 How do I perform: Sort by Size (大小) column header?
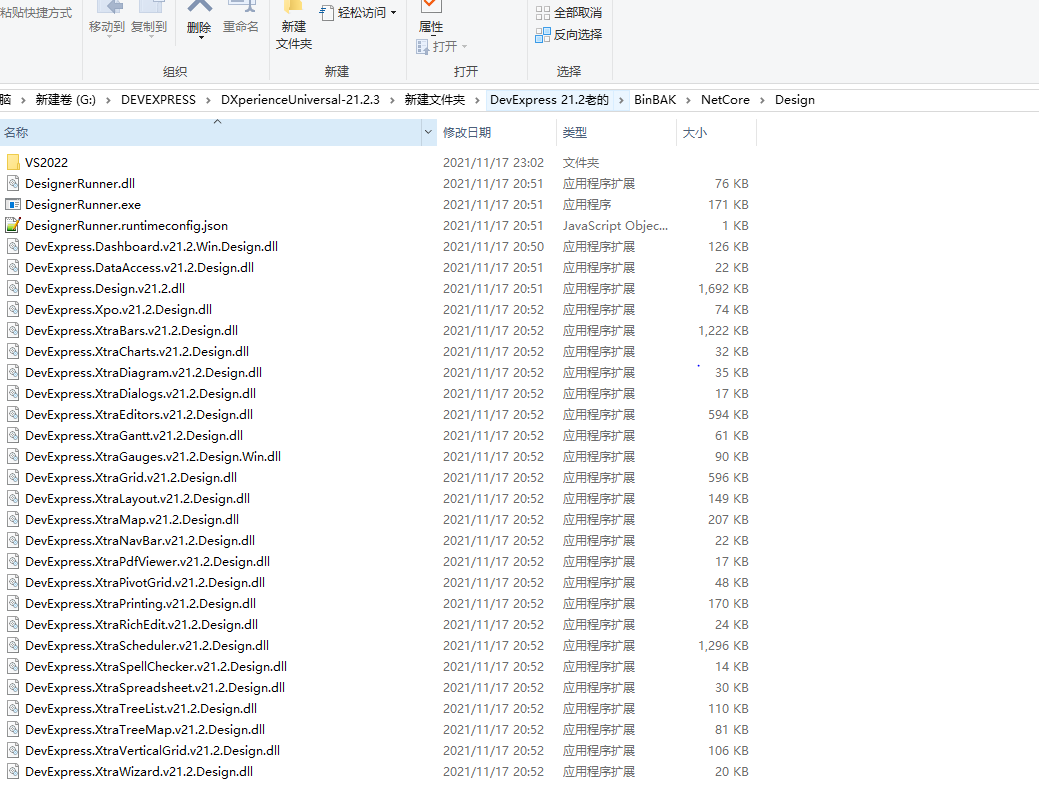click(x=716, y=133)
